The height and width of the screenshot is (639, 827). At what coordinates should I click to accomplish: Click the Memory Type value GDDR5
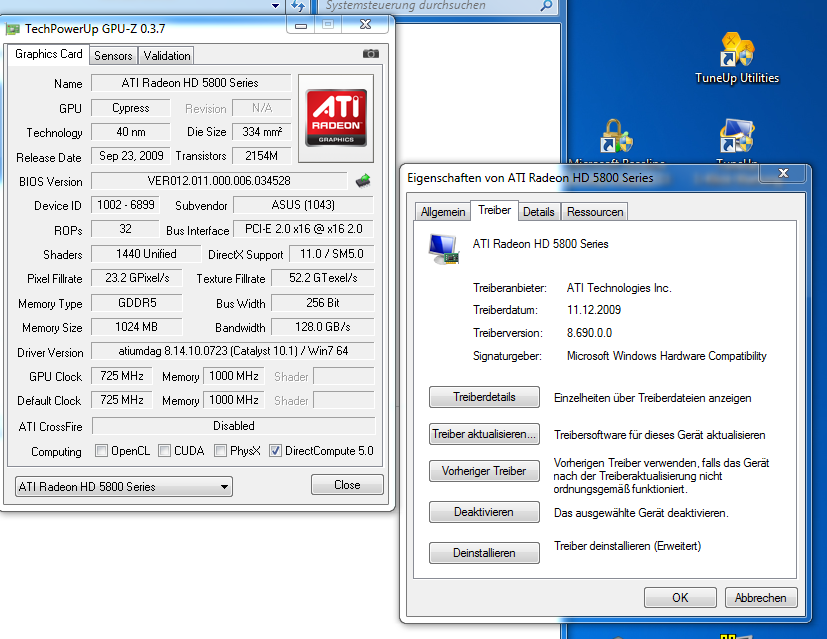tap(137, 303)
